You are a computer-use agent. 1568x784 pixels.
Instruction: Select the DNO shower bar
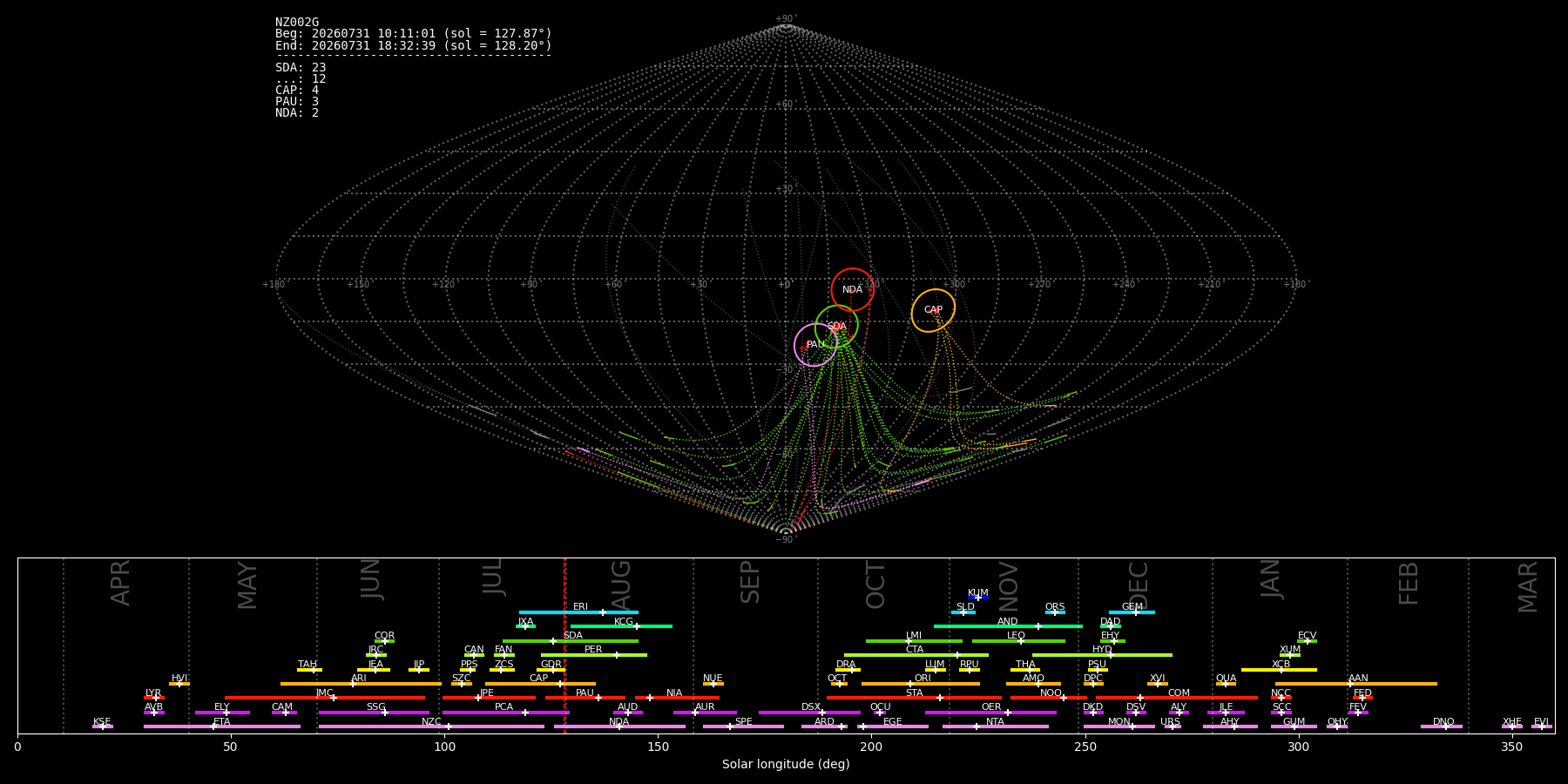[x=1442, y=727]
